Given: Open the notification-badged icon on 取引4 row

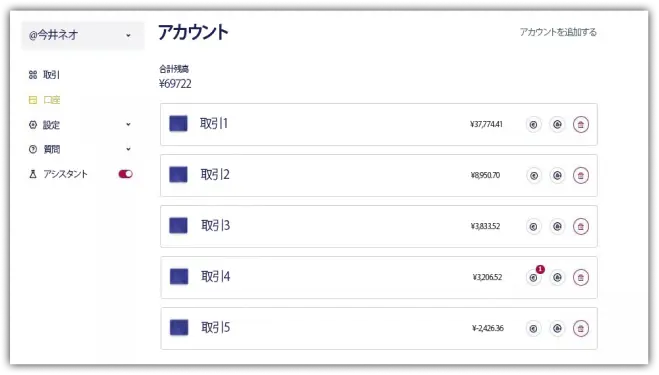Looking at the screenshot, I should (533, 277).
